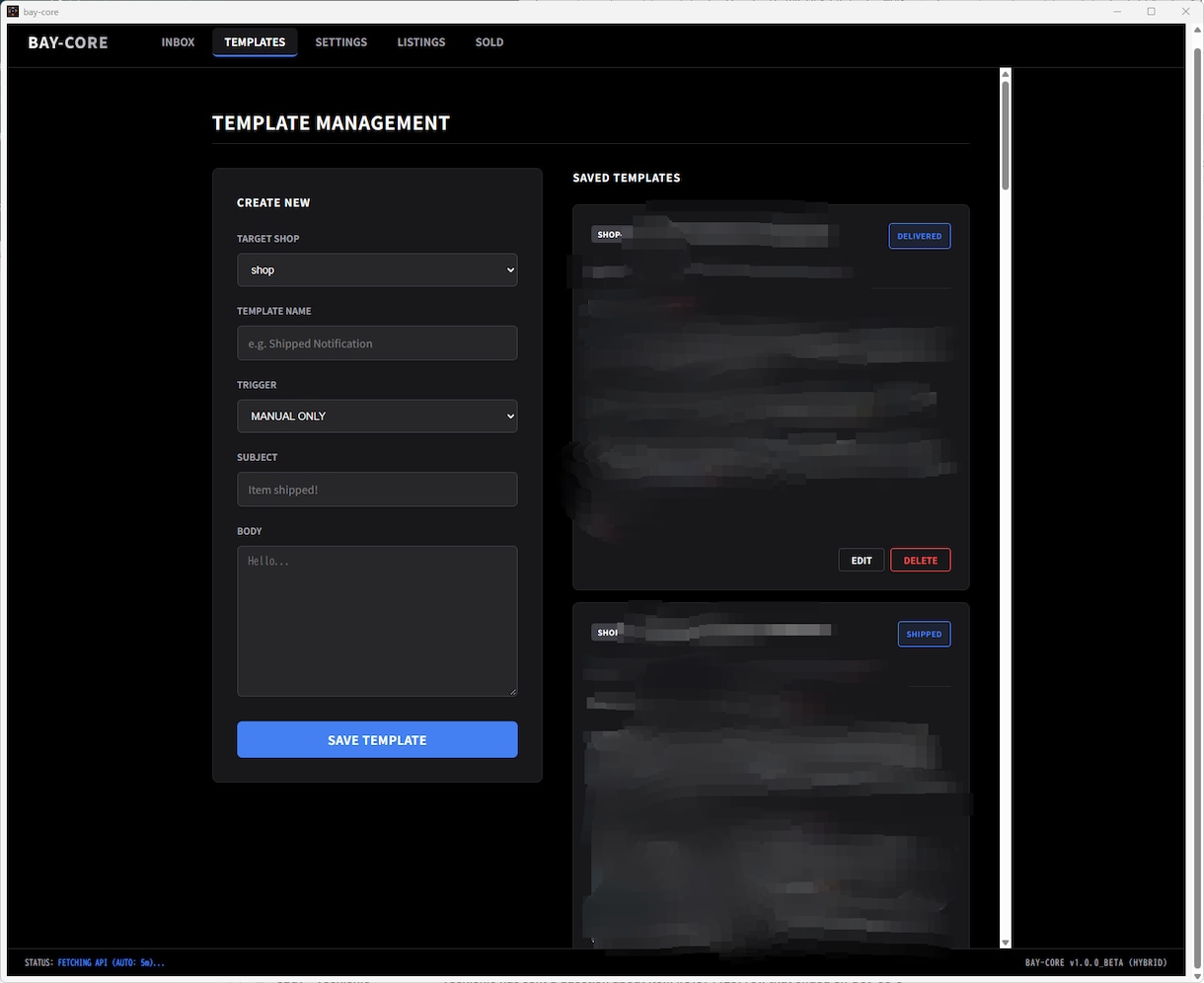Screen dimensions: 1204x983
Task: Save the new template
Action: pos(377,740)
